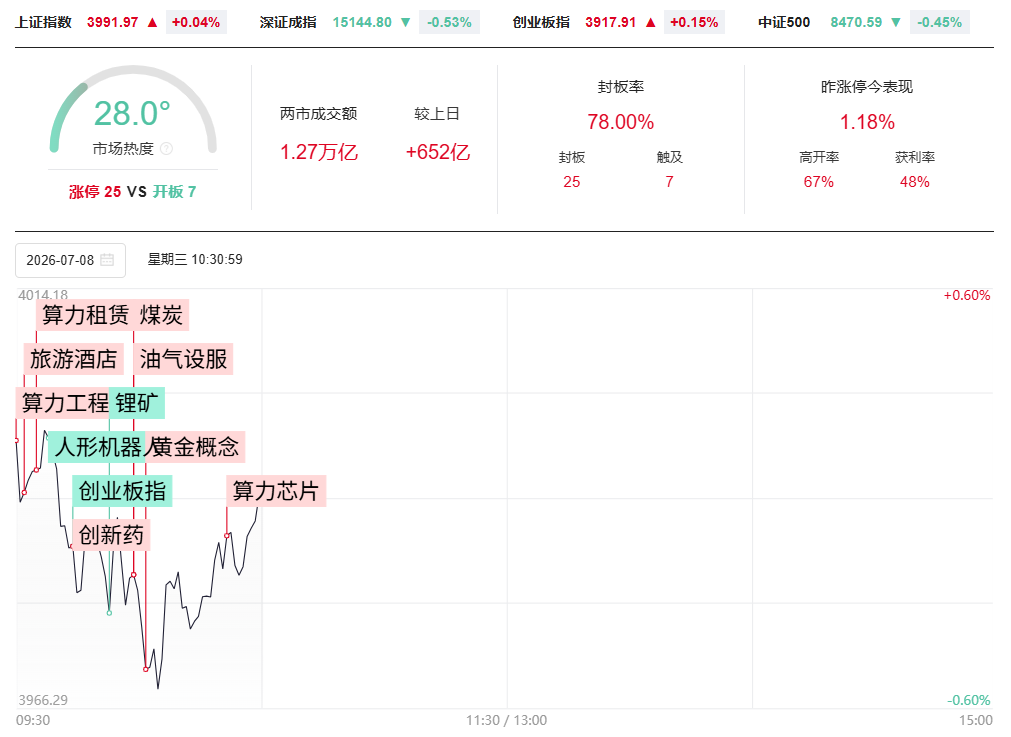Click the red up arrow beside 创业板指 index
The width and height of the screenshot is (1011, 737).
651,23
